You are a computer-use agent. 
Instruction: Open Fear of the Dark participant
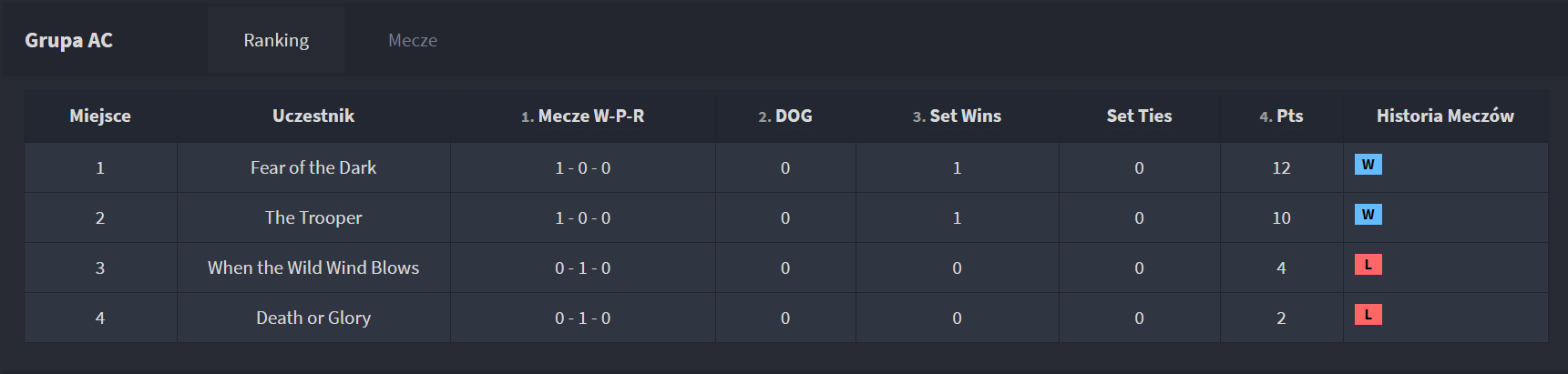tap(313, 167)
